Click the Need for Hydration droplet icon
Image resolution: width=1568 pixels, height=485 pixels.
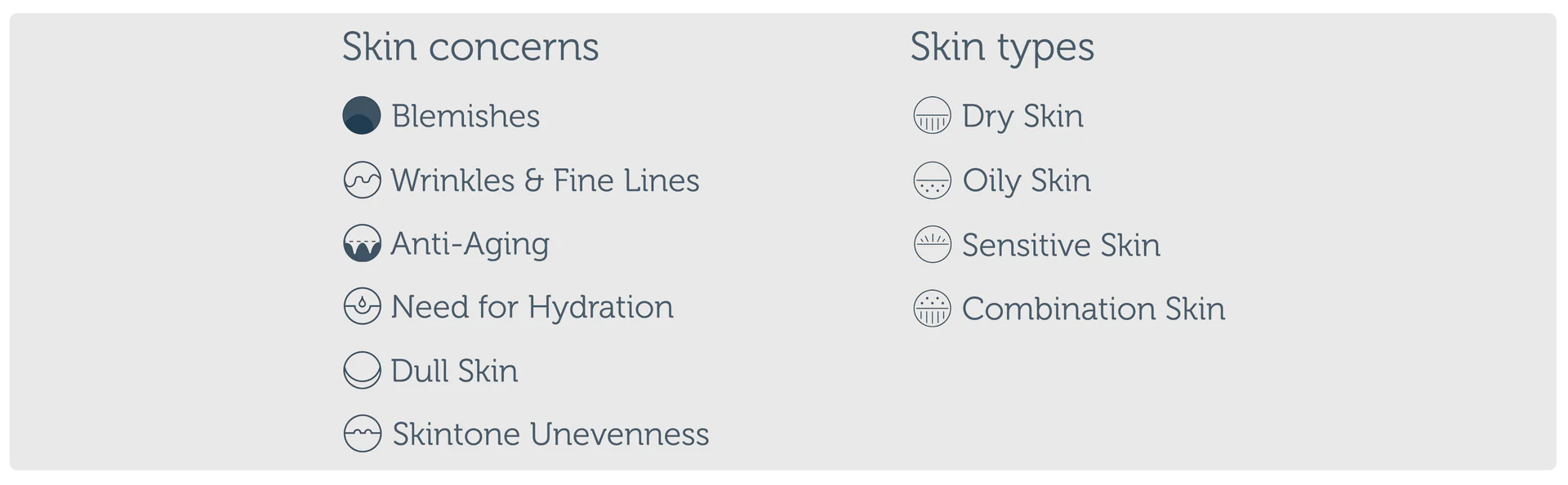pyautogui.click(x=362, y=307)
